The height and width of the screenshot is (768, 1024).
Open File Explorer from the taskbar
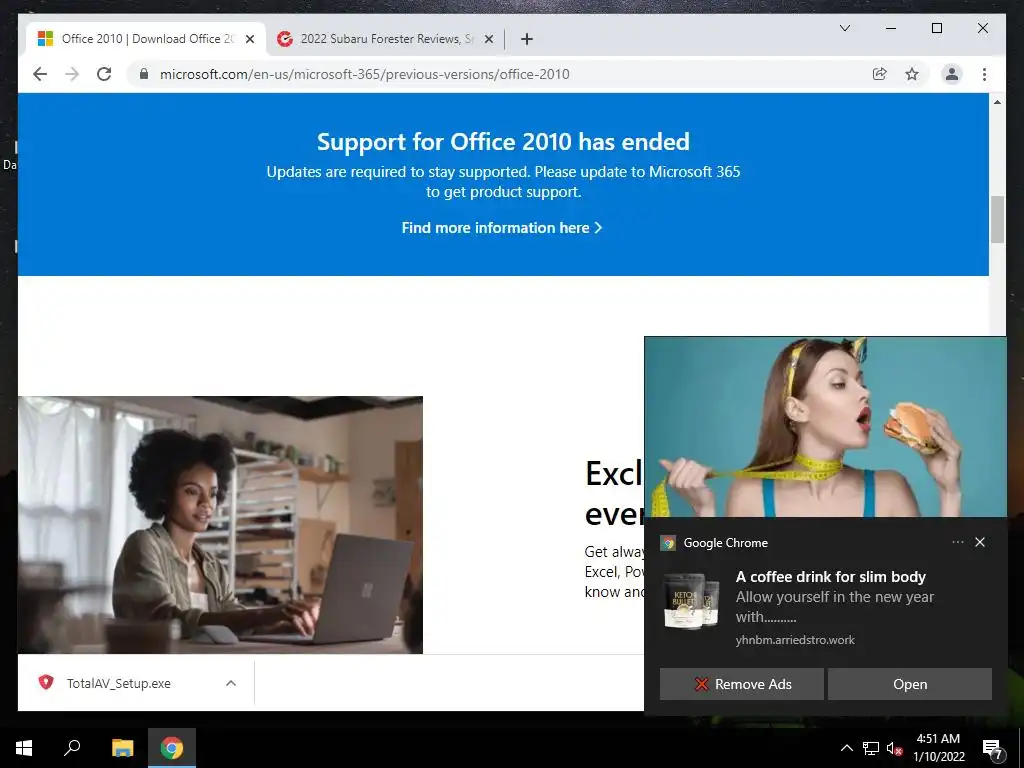(122, 748)
